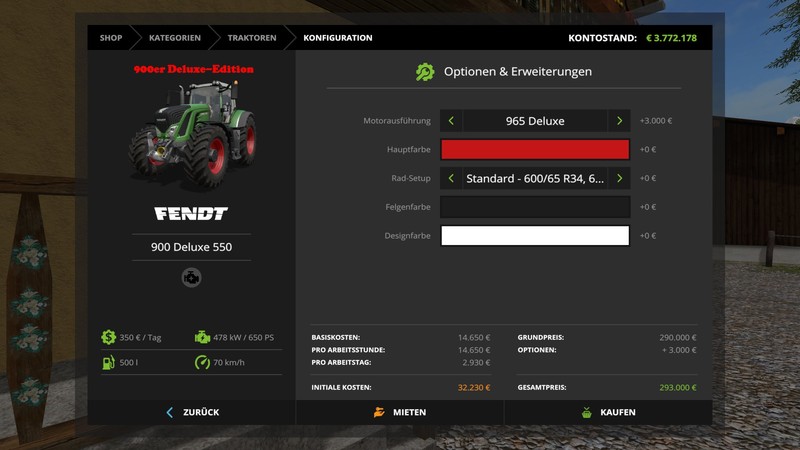
Task: Click the gear icon beside Optionen & Erweiterungen
Action: click(x=425, y=72)
